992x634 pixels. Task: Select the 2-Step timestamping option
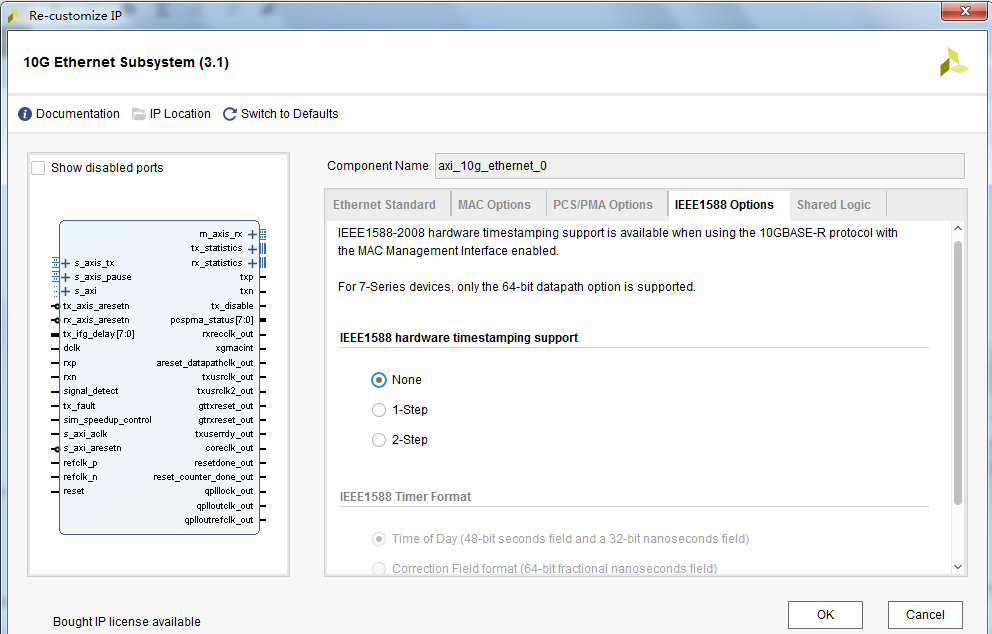(x=379, y=440)
